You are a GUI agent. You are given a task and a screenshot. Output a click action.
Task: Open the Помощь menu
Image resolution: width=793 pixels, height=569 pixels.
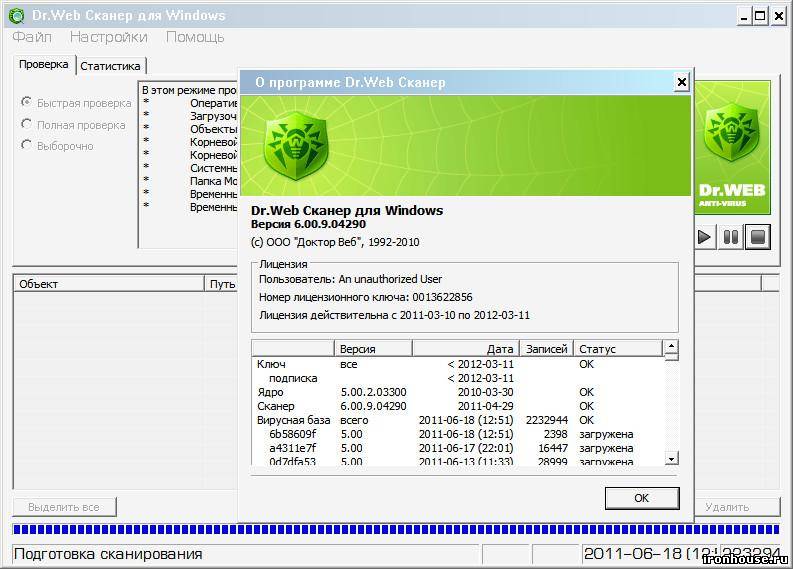(x=195, y=37)
